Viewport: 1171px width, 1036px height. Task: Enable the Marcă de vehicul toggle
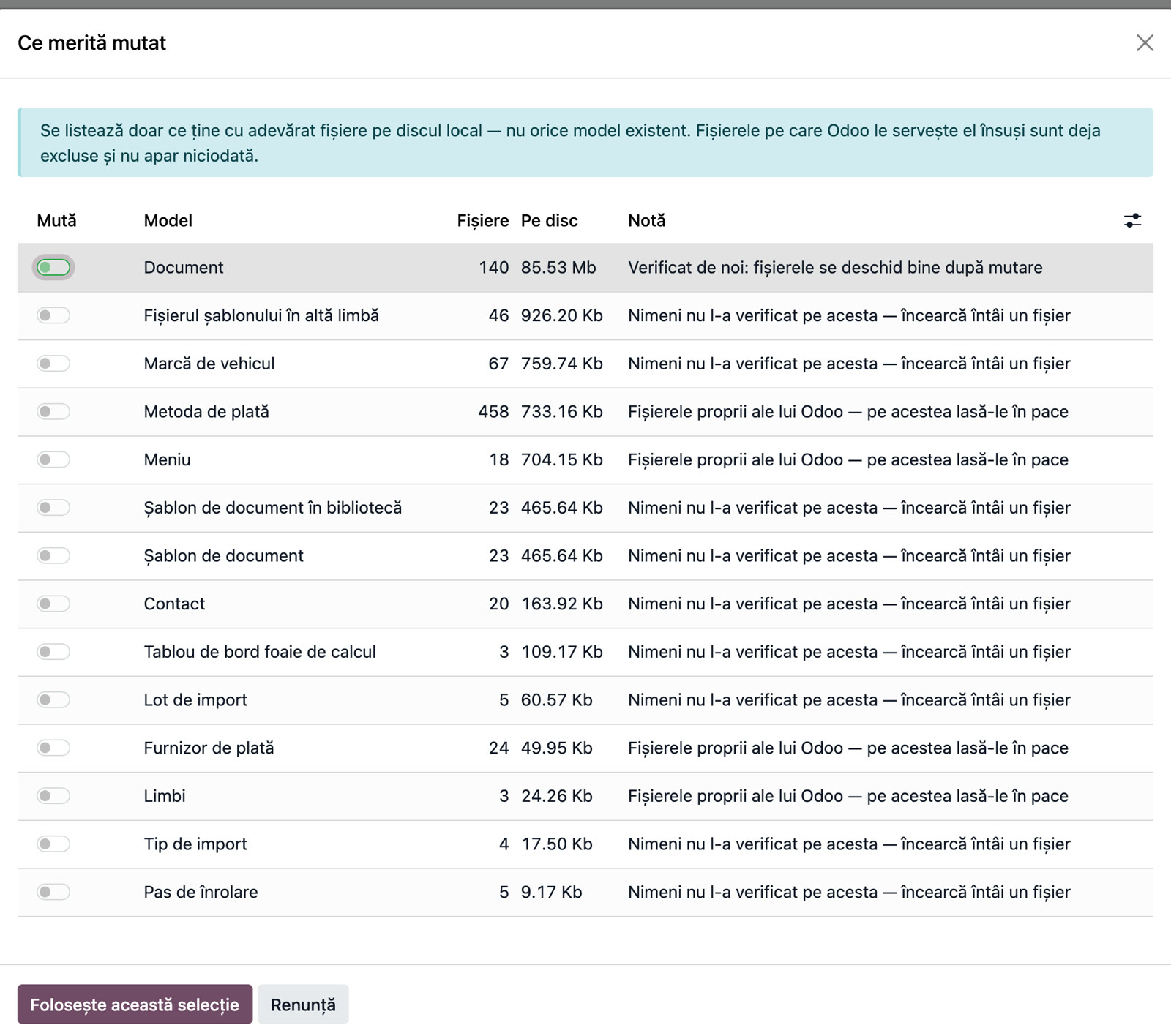(x=53, y=364)
